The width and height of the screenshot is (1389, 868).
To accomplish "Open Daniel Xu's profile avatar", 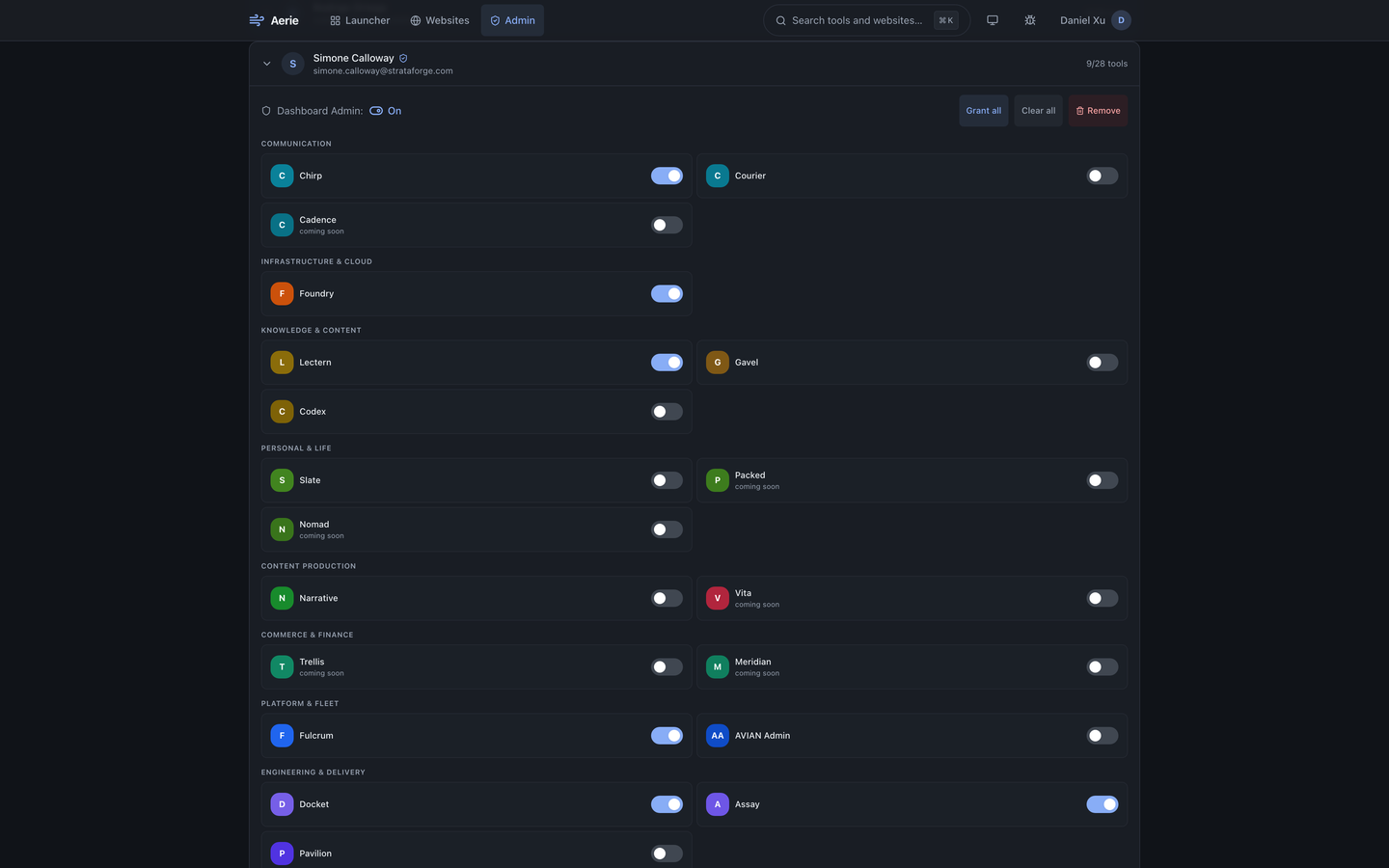I will pos(1121,20).
